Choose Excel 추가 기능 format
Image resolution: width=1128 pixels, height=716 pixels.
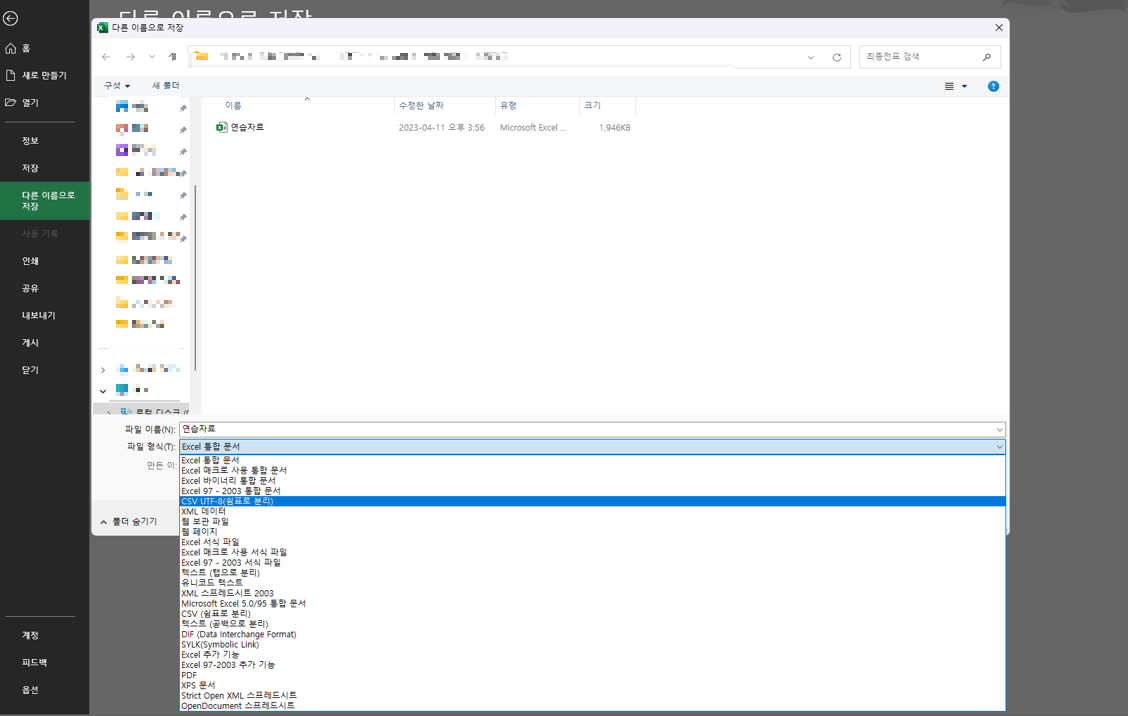click(592, 655)
